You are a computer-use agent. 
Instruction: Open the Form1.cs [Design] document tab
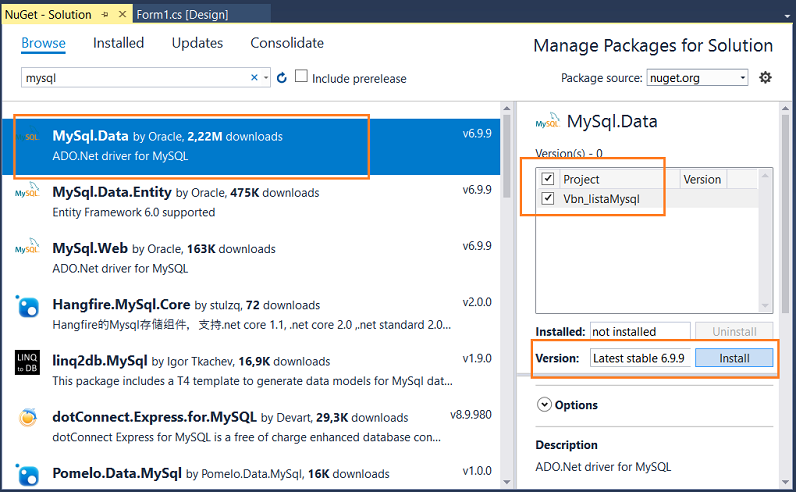click(x=182, y=15)
